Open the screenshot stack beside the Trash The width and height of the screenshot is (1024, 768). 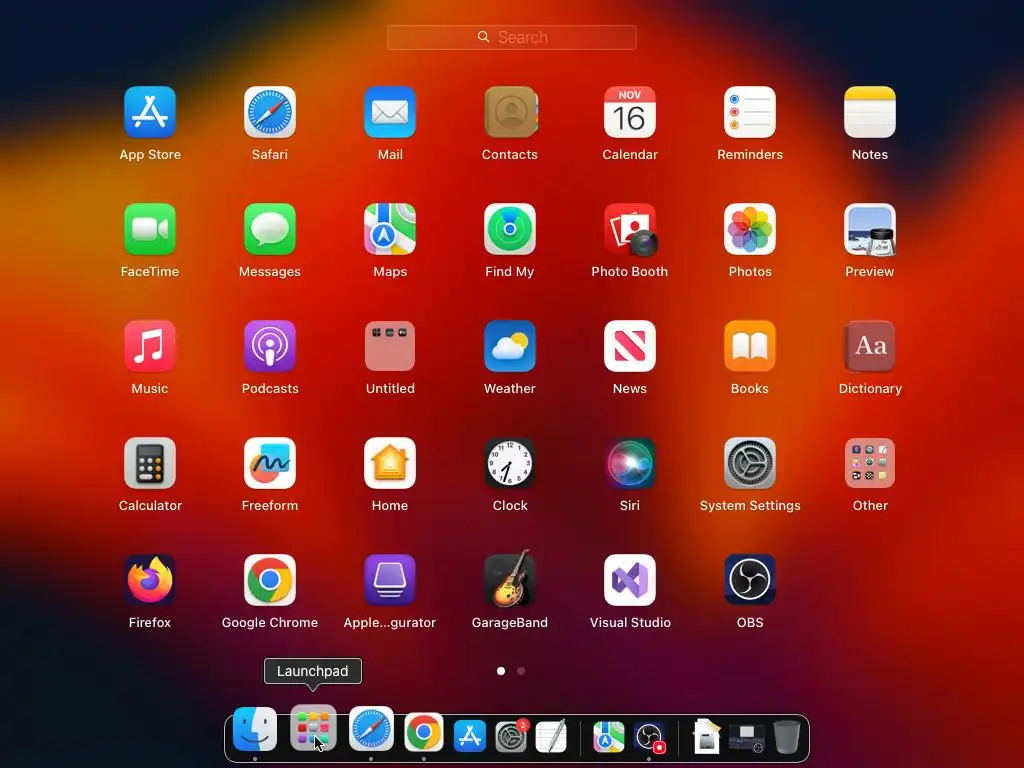coord(746,738)
